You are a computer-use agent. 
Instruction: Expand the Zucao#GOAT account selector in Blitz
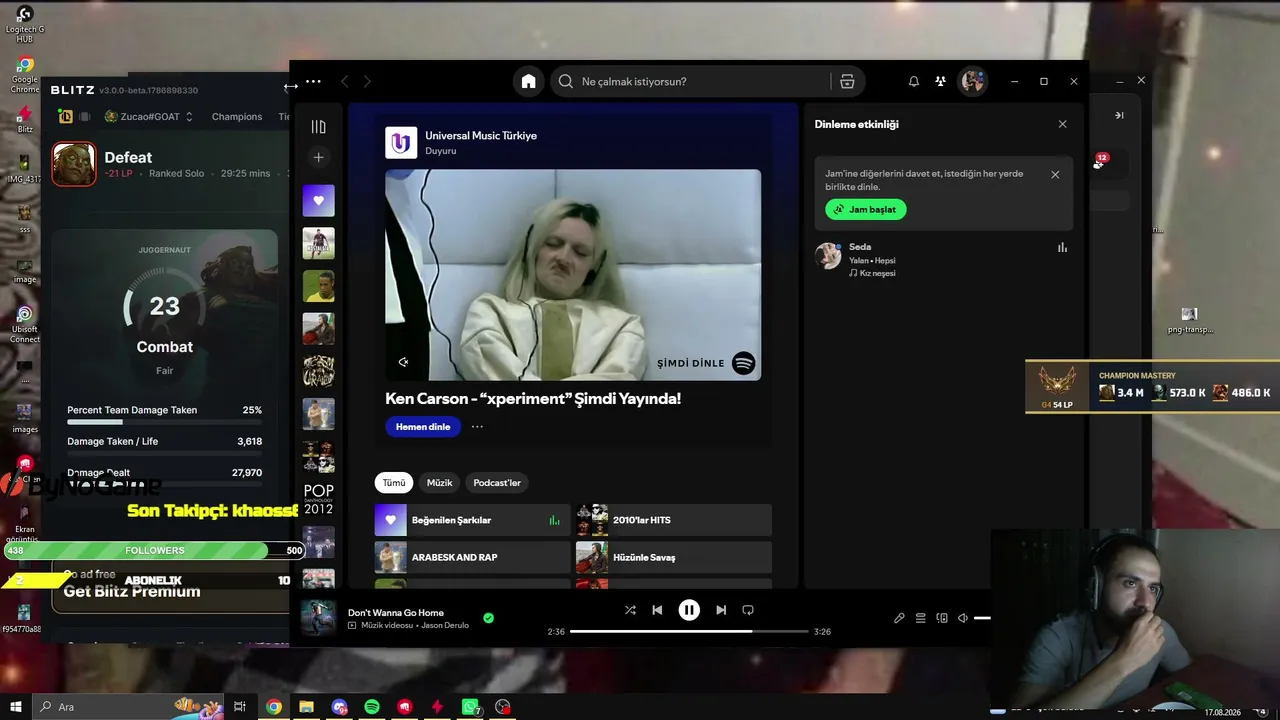(x=149, y=117)
